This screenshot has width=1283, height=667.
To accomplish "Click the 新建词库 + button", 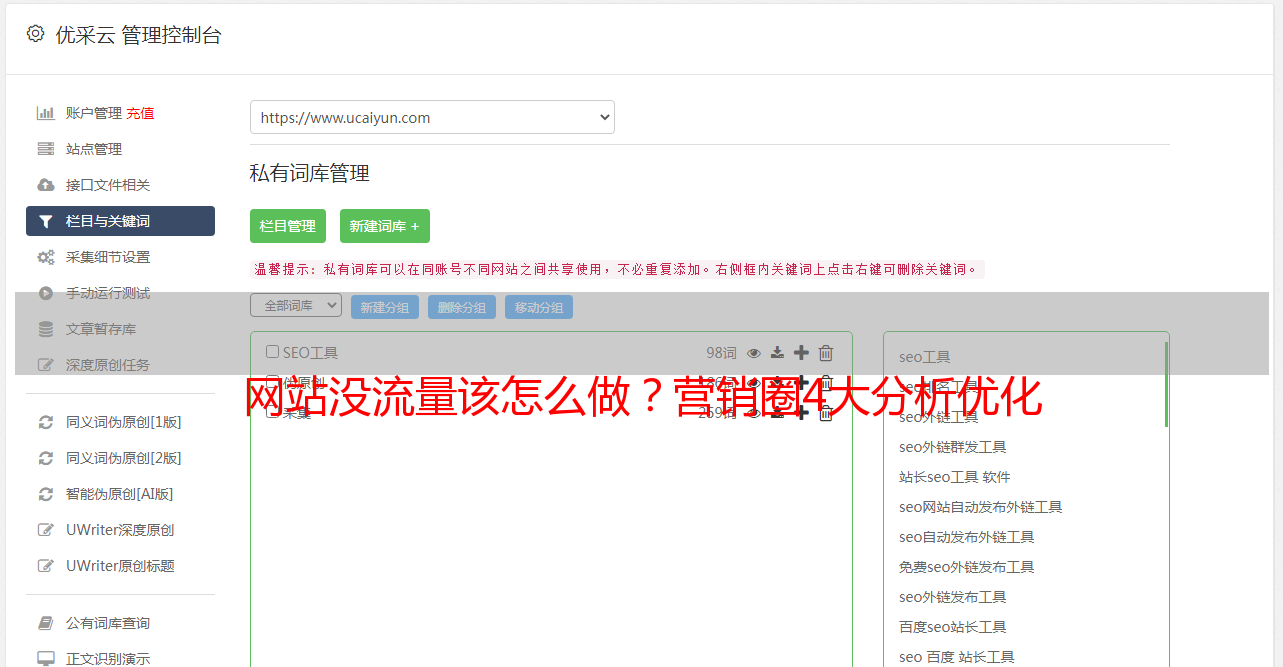I will click(x=385, y=226).
